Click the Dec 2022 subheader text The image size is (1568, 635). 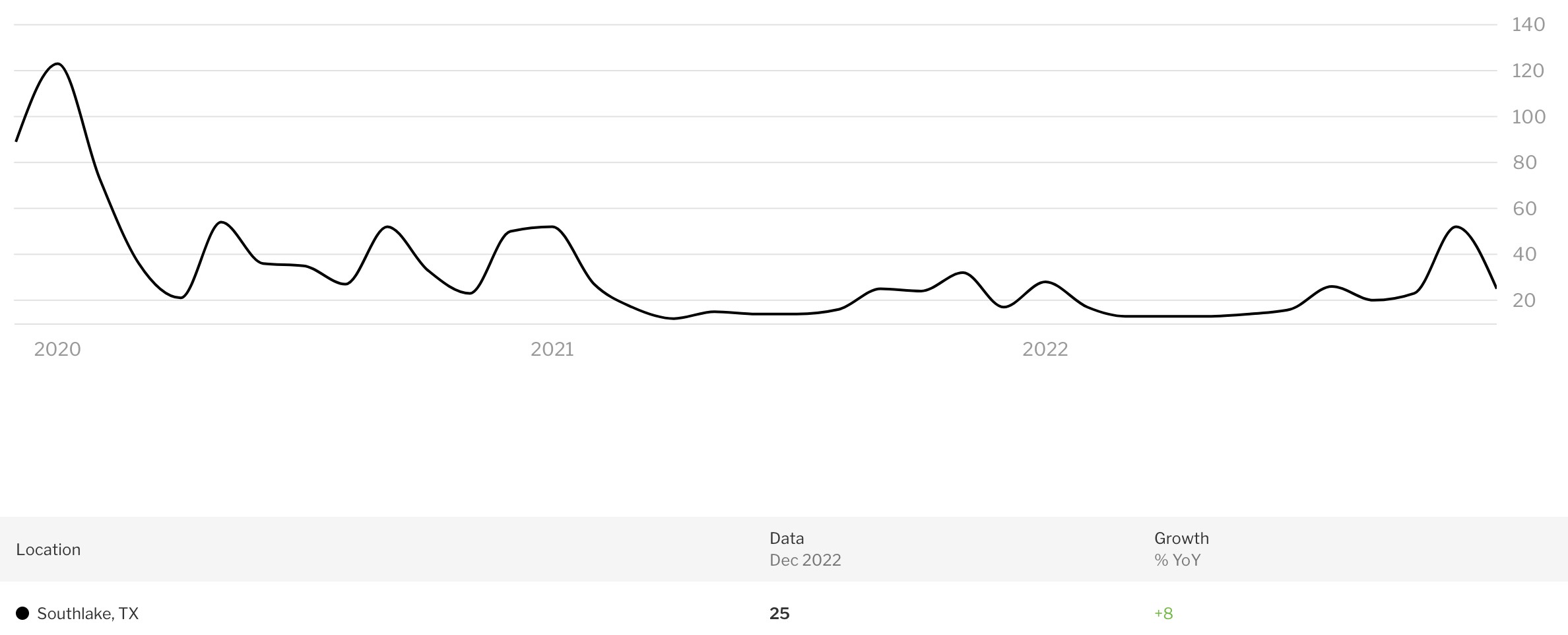(x=805, y=560)
